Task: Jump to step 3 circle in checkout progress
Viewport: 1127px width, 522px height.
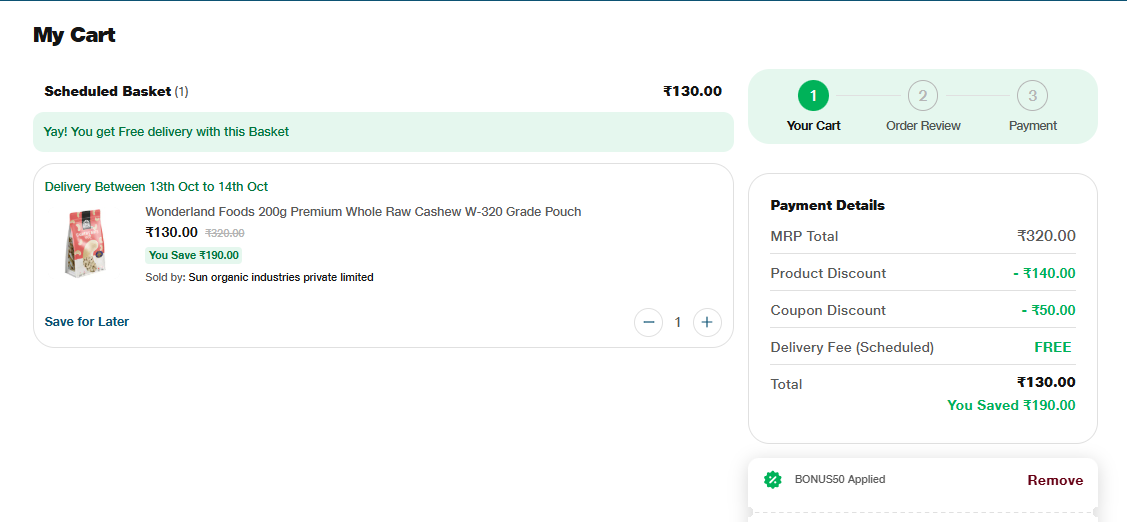Action: coord(1032,96)
